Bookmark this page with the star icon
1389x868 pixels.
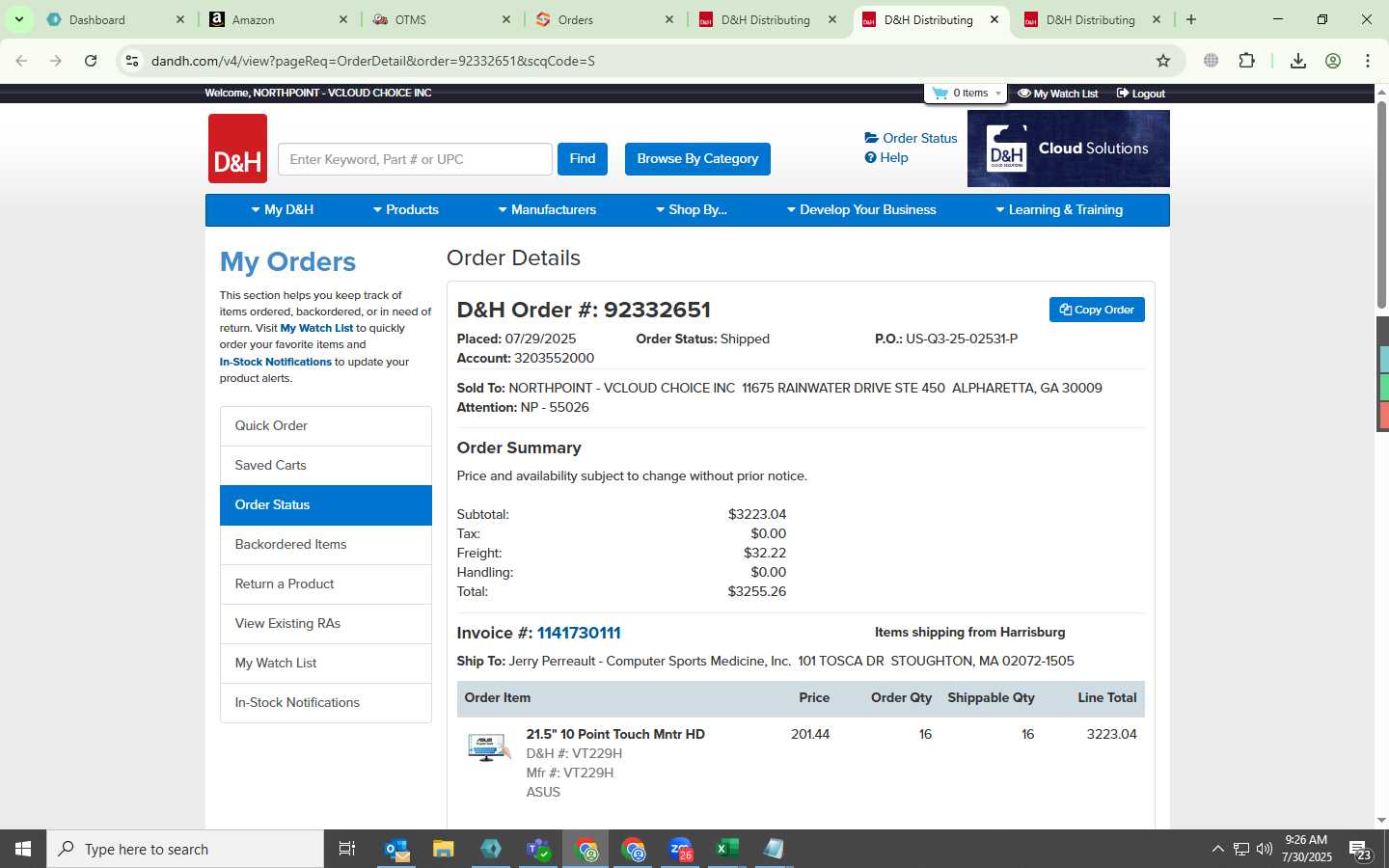click(x=1163, y=61)
